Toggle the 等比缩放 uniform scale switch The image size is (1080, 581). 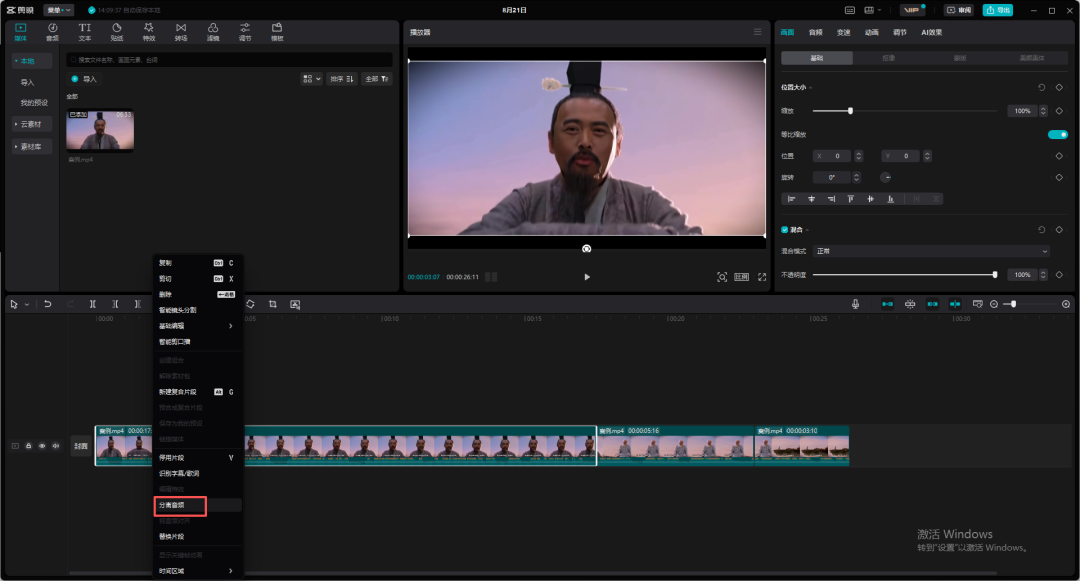click(x=1057, y=134)
